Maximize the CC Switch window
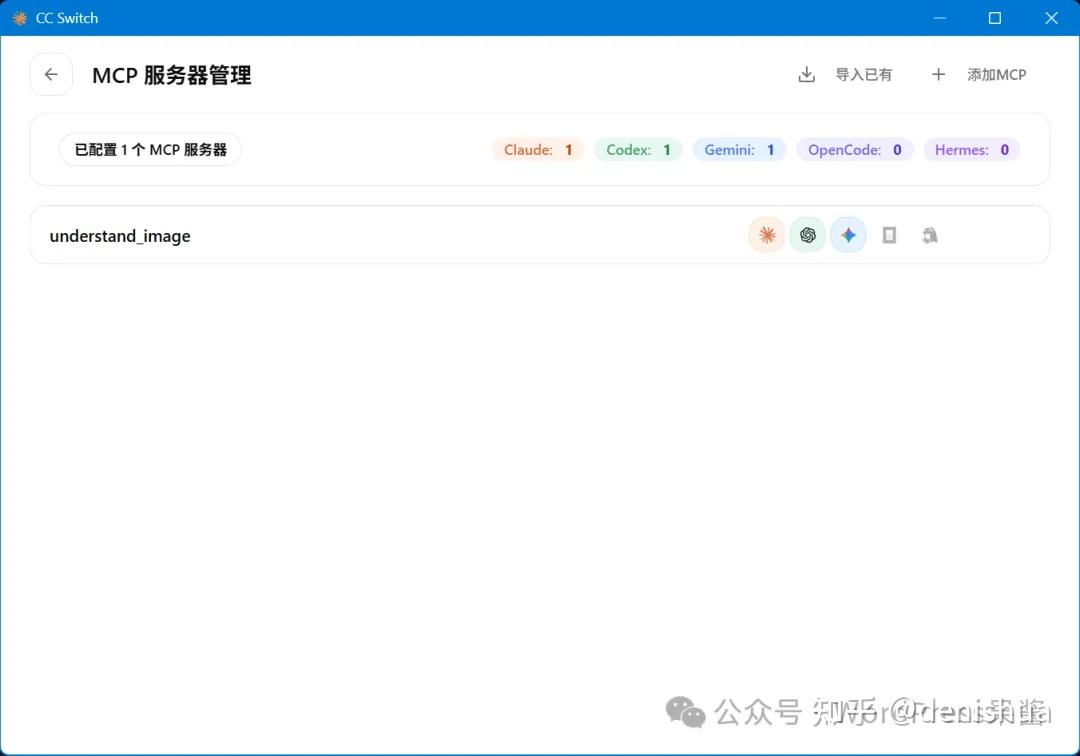Screen dimensions: 1080x756 [995, 18]
